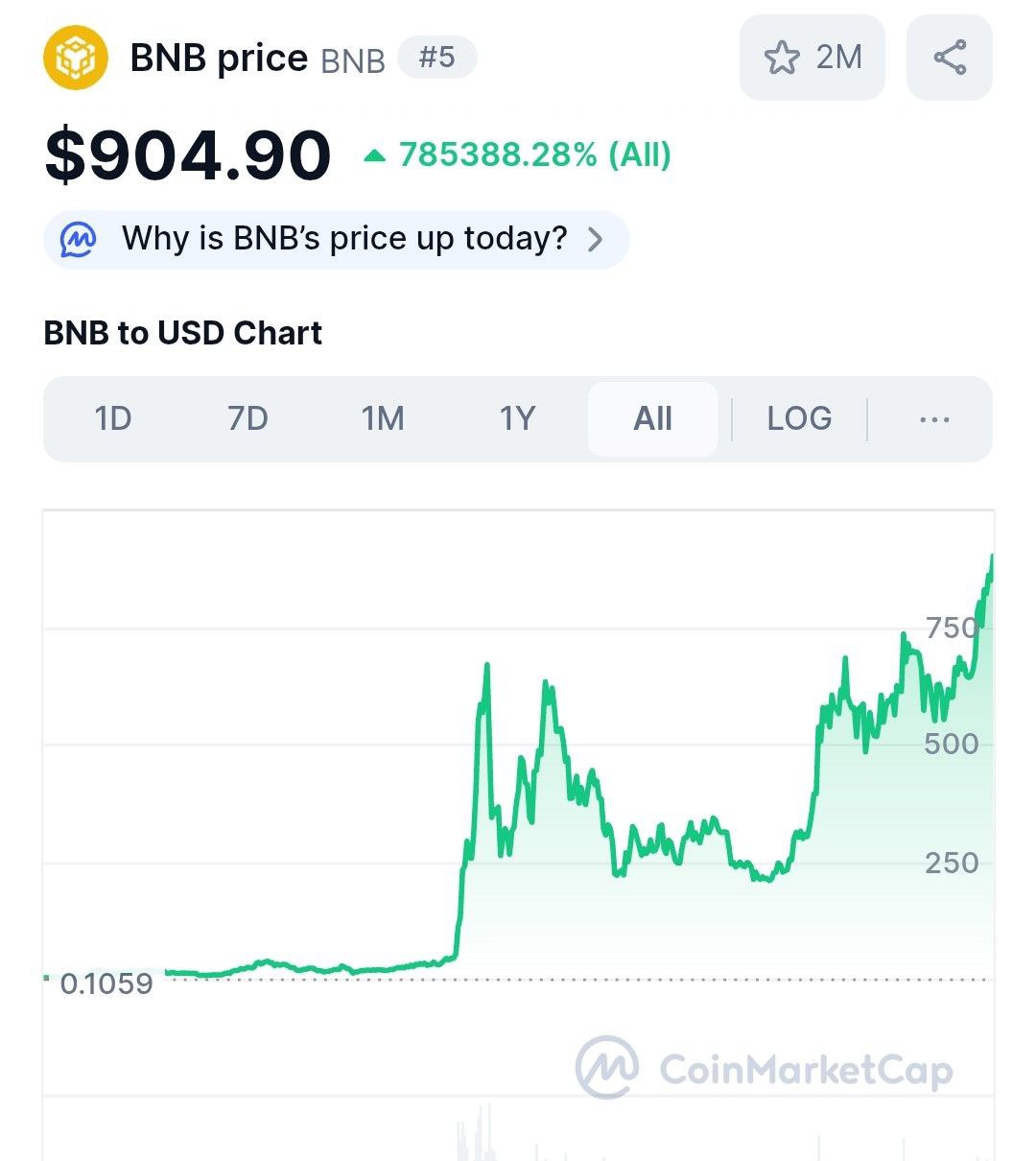Screen dimensions: 1036x1161
Task: Select the 1M time range
Action: 383,419
